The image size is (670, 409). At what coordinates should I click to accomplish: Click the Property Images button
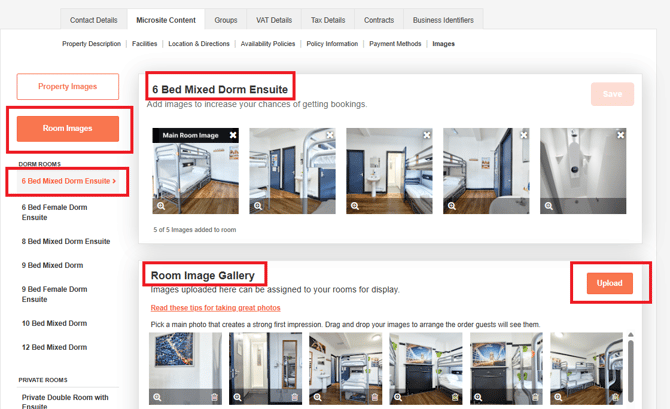coord(68,86)
